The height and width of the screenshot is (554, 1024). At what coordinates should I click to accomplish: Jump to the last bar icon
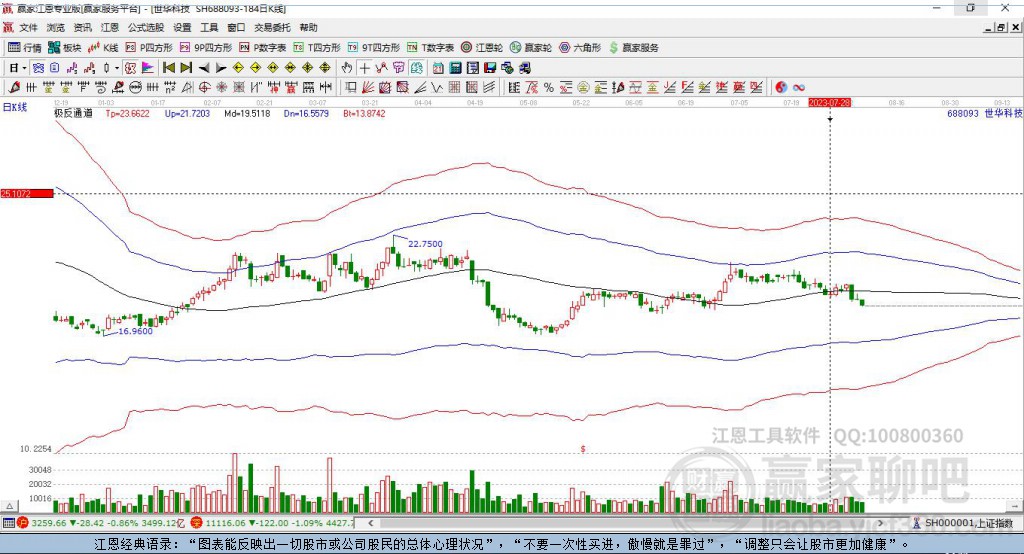click(186, 68)
